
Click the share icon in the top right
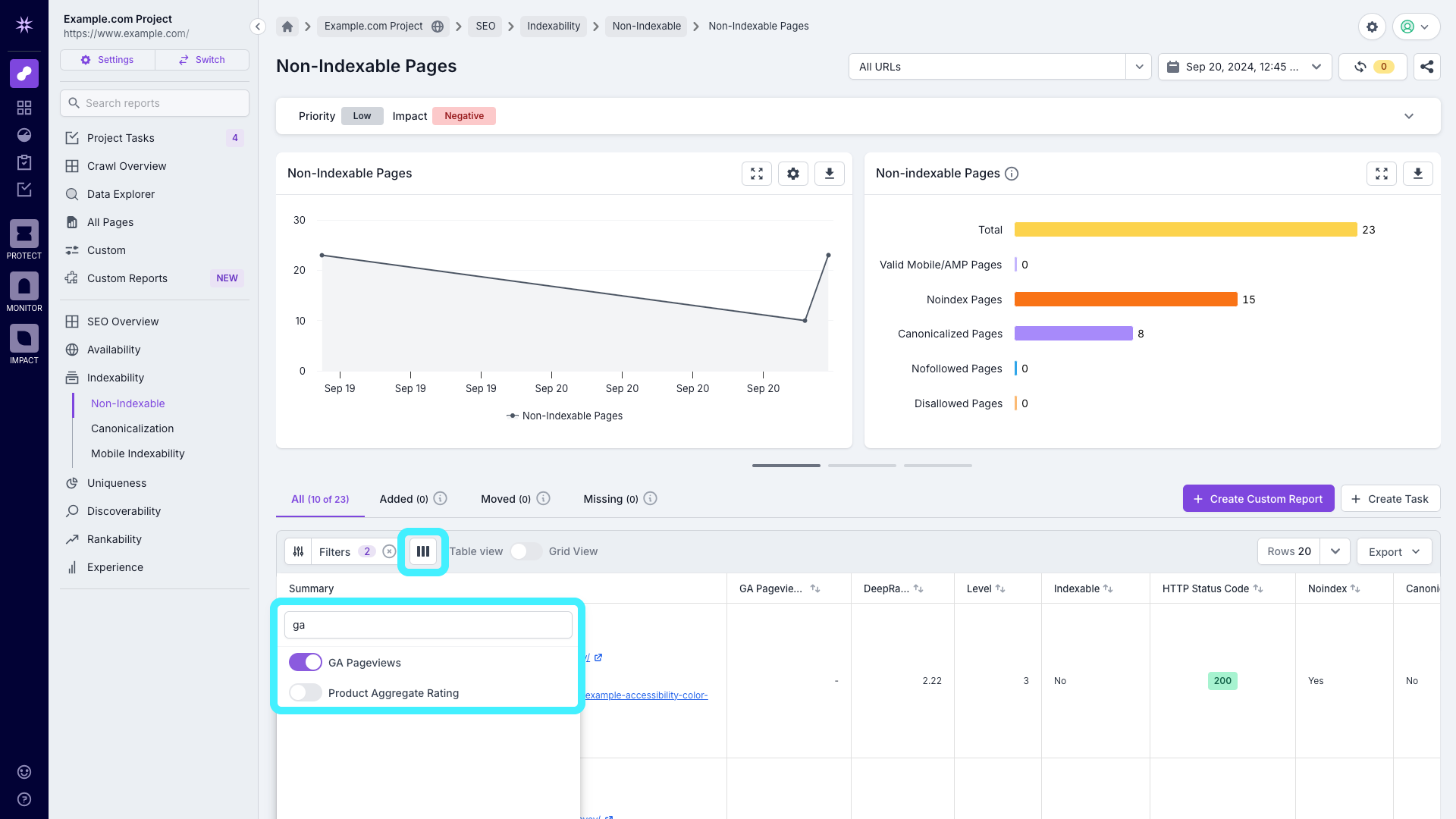click(x=1426, y=67)
